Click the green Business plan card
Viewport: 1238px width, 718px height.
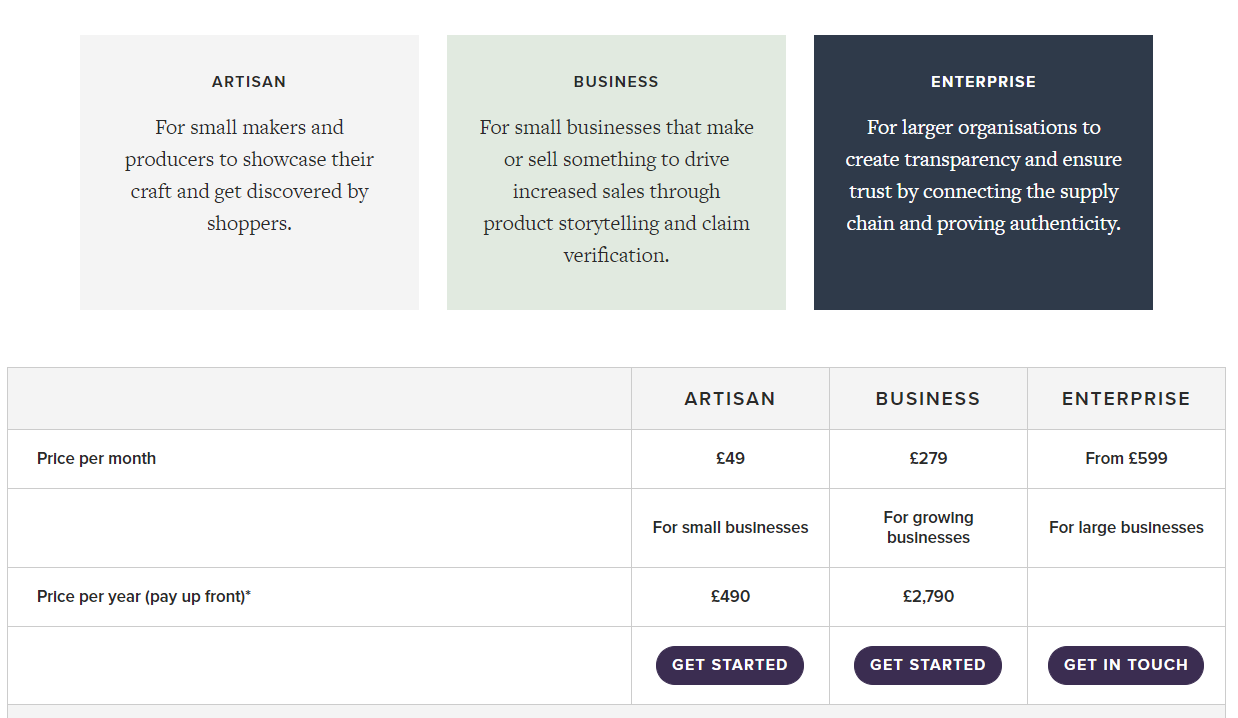(616, 171)
